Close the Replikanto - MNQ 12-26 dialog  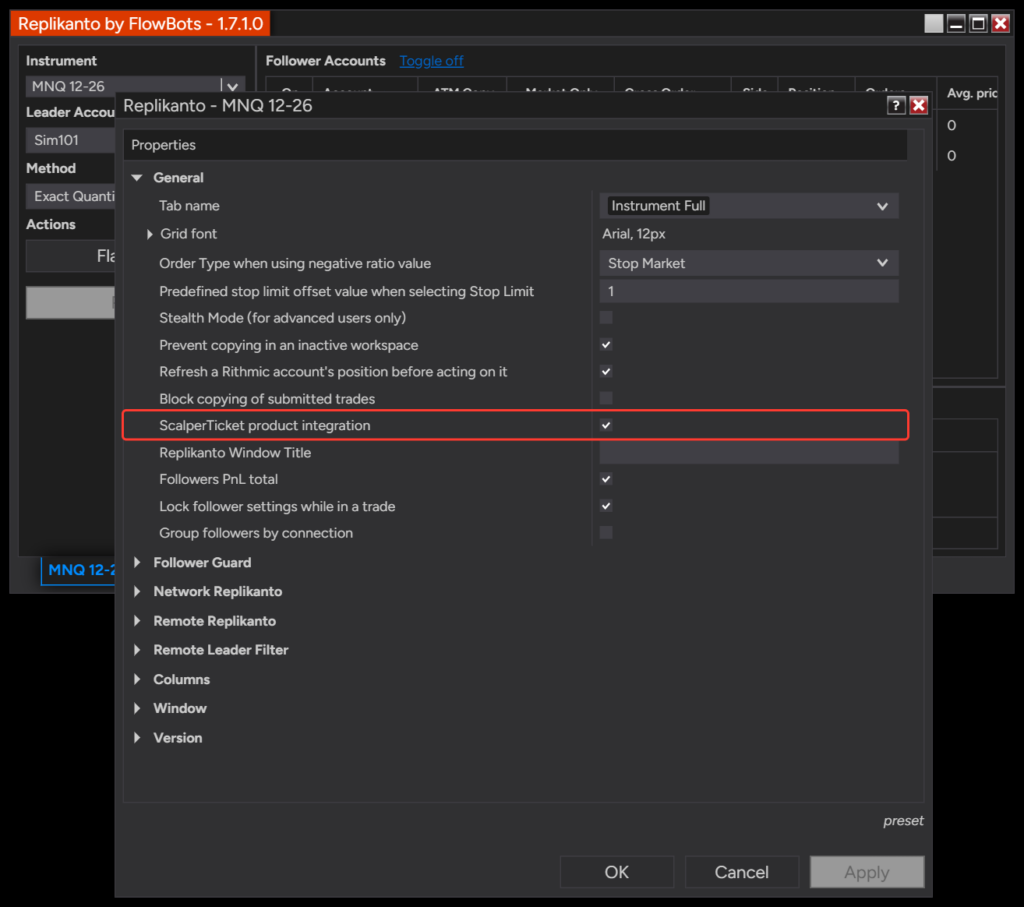[919, 105]
